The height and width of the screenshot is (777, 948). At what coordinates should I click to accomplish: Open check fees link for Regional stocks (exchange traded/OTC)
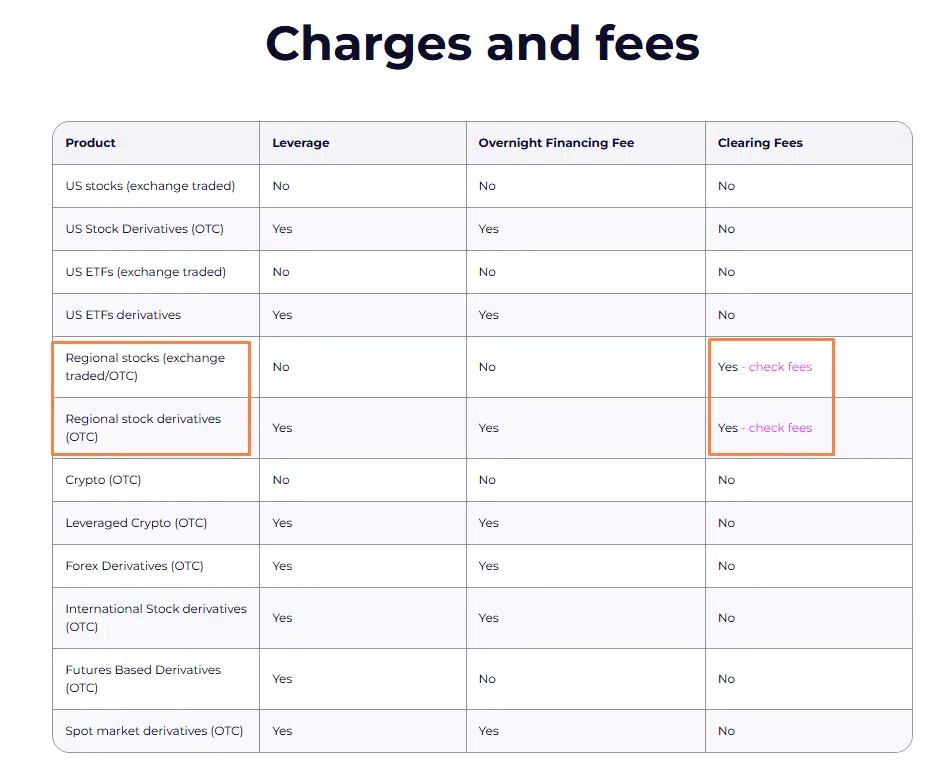click(780, 367)
